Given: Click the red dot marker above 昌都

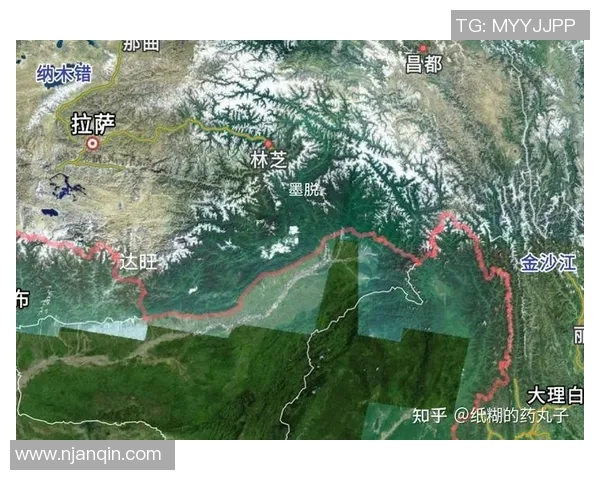Looking at the screenshot, I should pyautogui.click(x=423, y=48).
